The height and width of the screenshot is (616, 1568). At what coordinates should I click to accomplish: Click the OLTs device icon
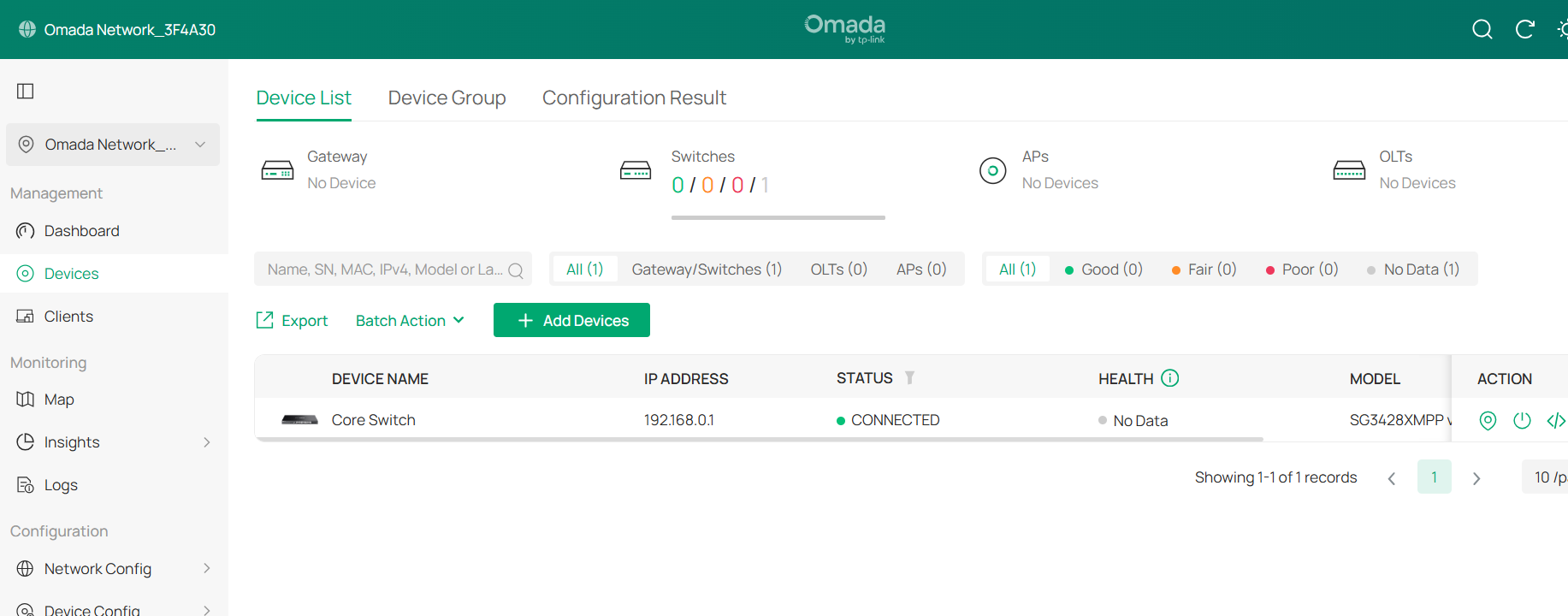pos(1349,170)
